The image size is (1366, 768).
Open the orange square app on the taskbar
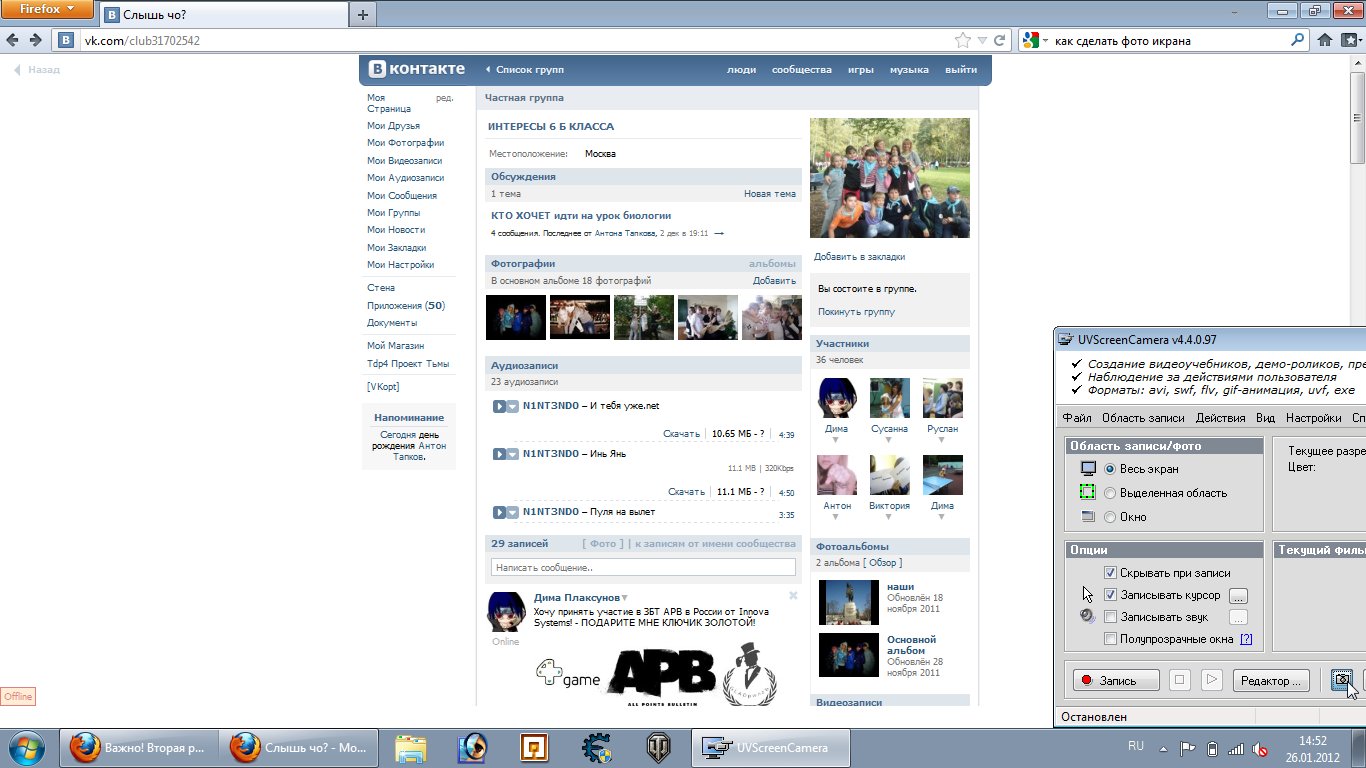click(535, 748)
